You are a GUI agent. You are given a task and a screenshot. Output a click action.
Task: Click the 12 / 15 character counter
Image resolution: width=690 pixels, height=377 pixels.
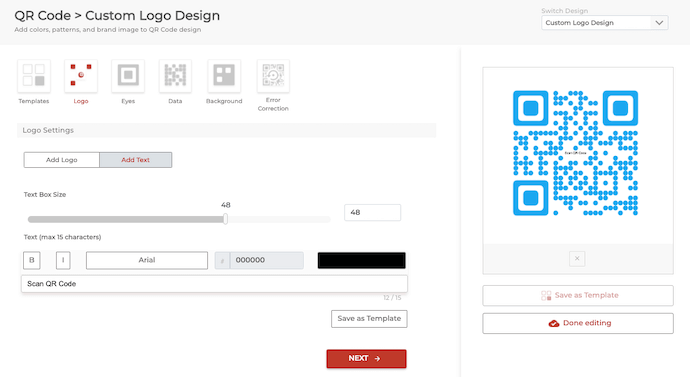(392, 298)
